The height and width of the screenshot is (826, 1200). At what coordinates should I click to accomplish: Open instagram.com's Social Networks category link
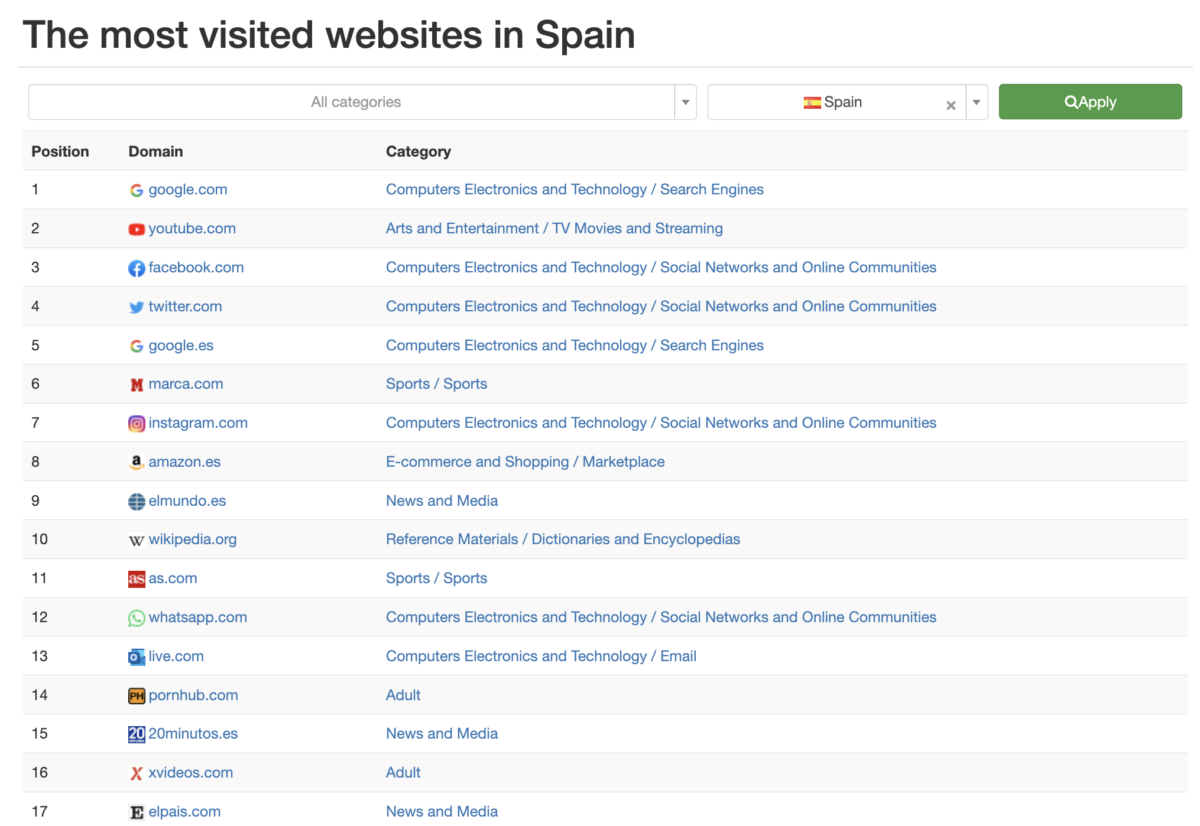[661, 423]
